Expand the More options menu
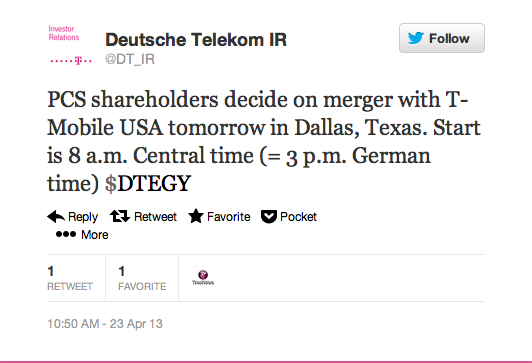 pyautogui.click(x=82, y=234)
